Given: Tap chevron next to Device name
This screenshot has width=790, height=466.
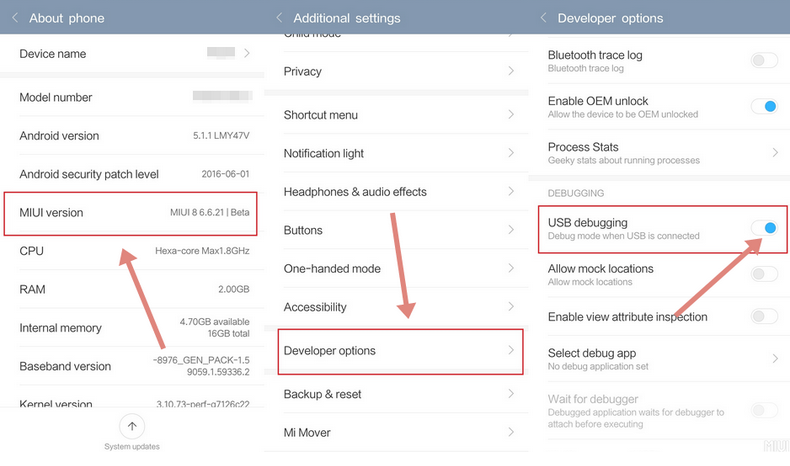Looking at the screenshot, I should coord(247,53).
